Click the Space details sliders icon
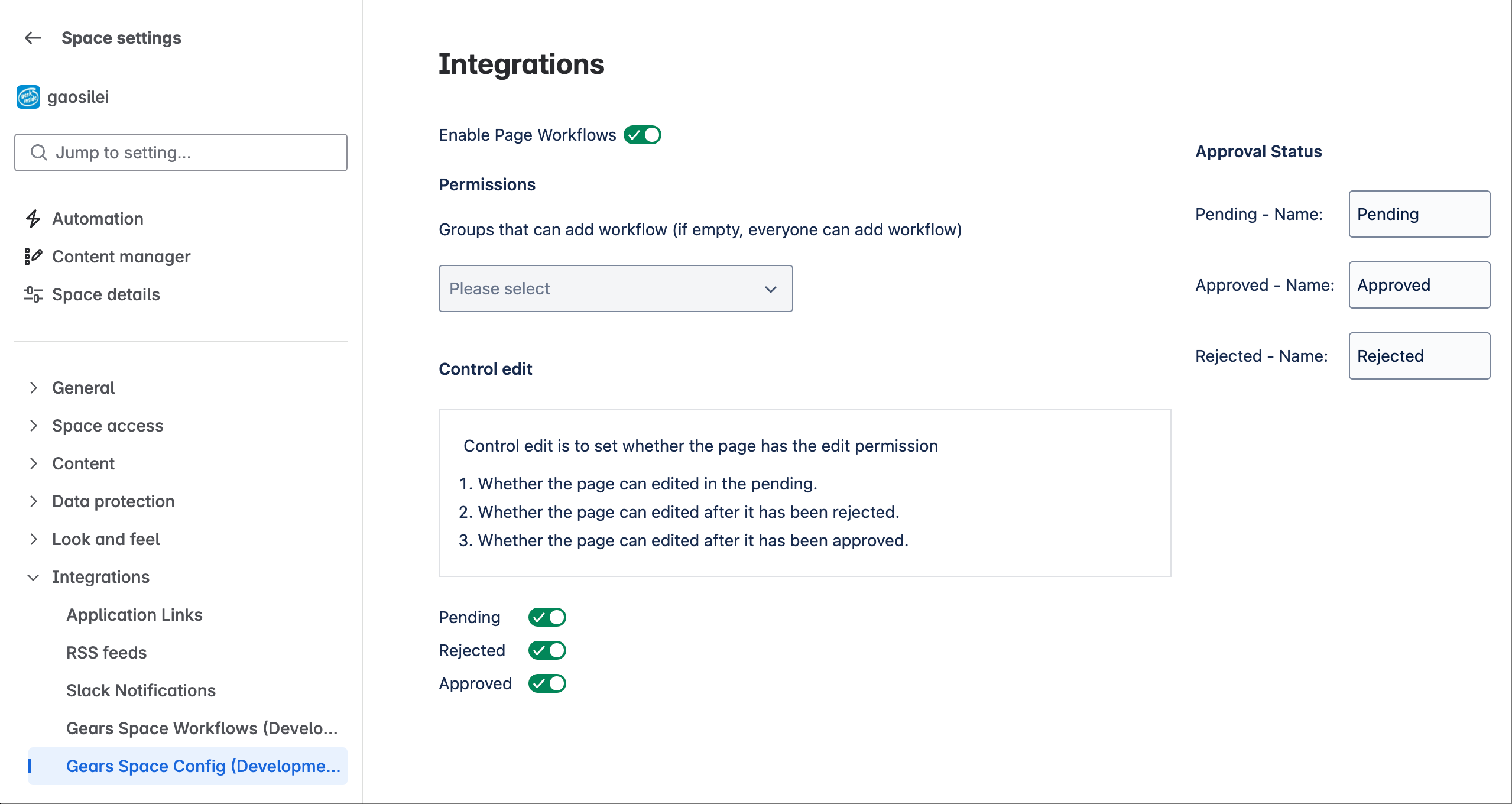The width and height of the screenshot is (1512, 804). pyautogui.click(x=33, y=294)
